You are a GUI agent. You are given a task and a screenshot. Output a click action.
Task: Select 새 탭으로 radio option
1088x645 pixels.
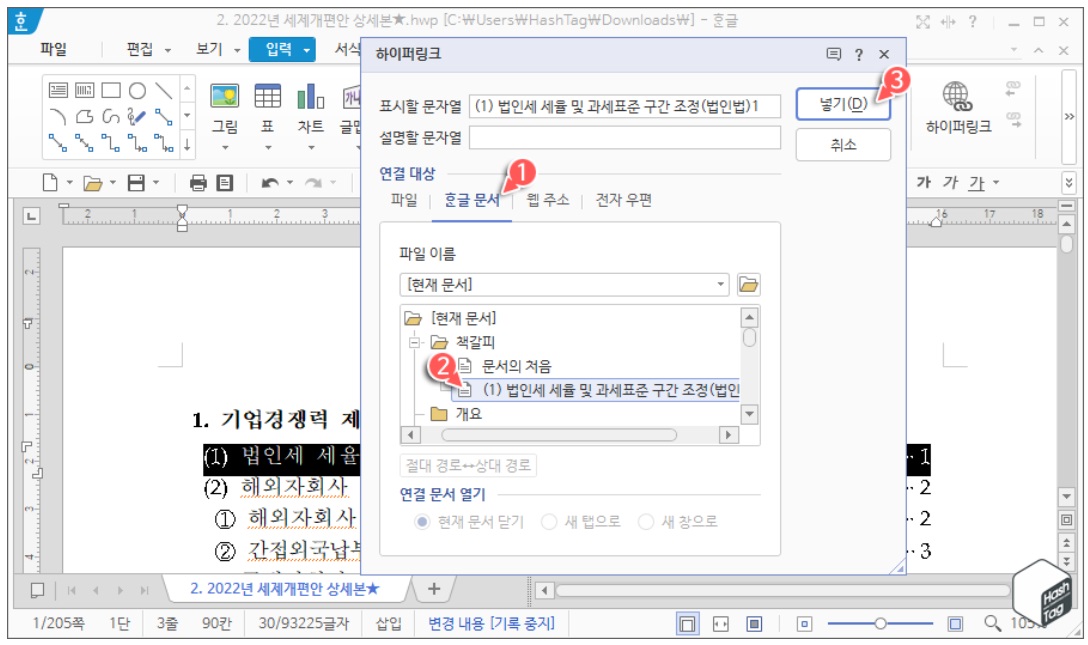[x=549, y=522]
